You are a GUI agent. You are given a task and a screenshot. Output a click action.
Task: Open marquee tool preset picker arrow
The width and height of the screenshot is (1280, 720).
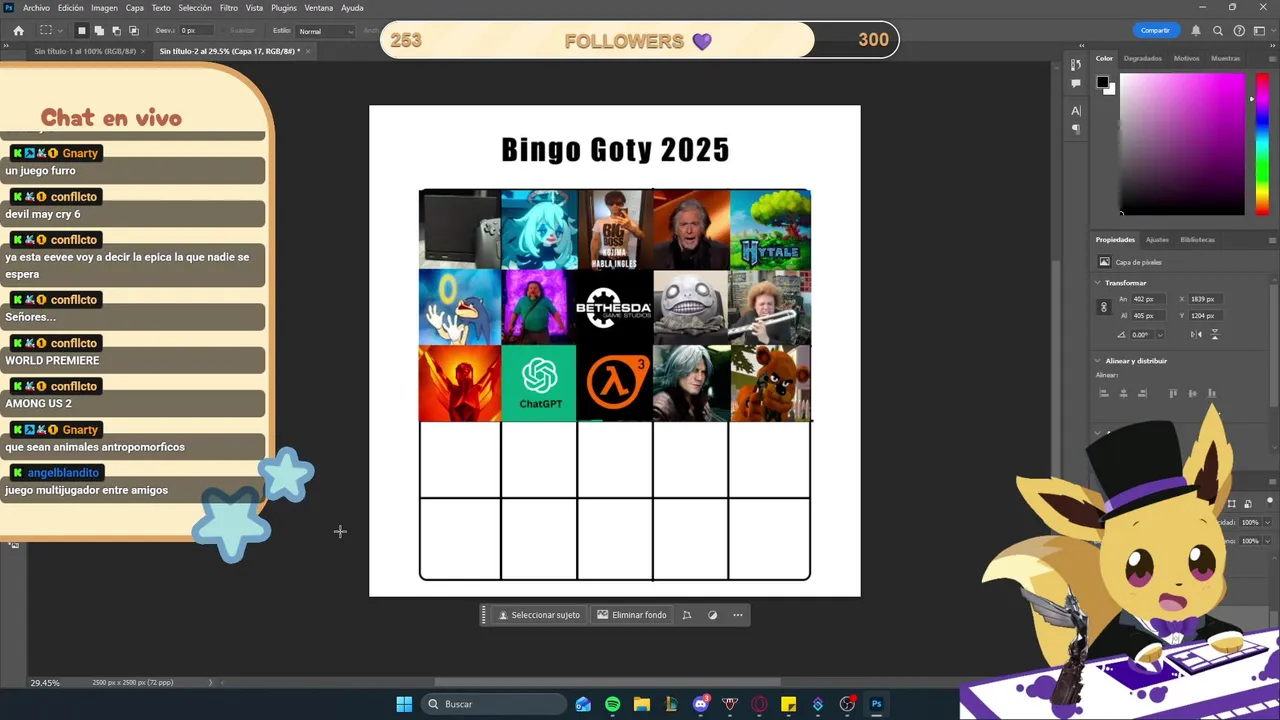click(x=60, y=31)
